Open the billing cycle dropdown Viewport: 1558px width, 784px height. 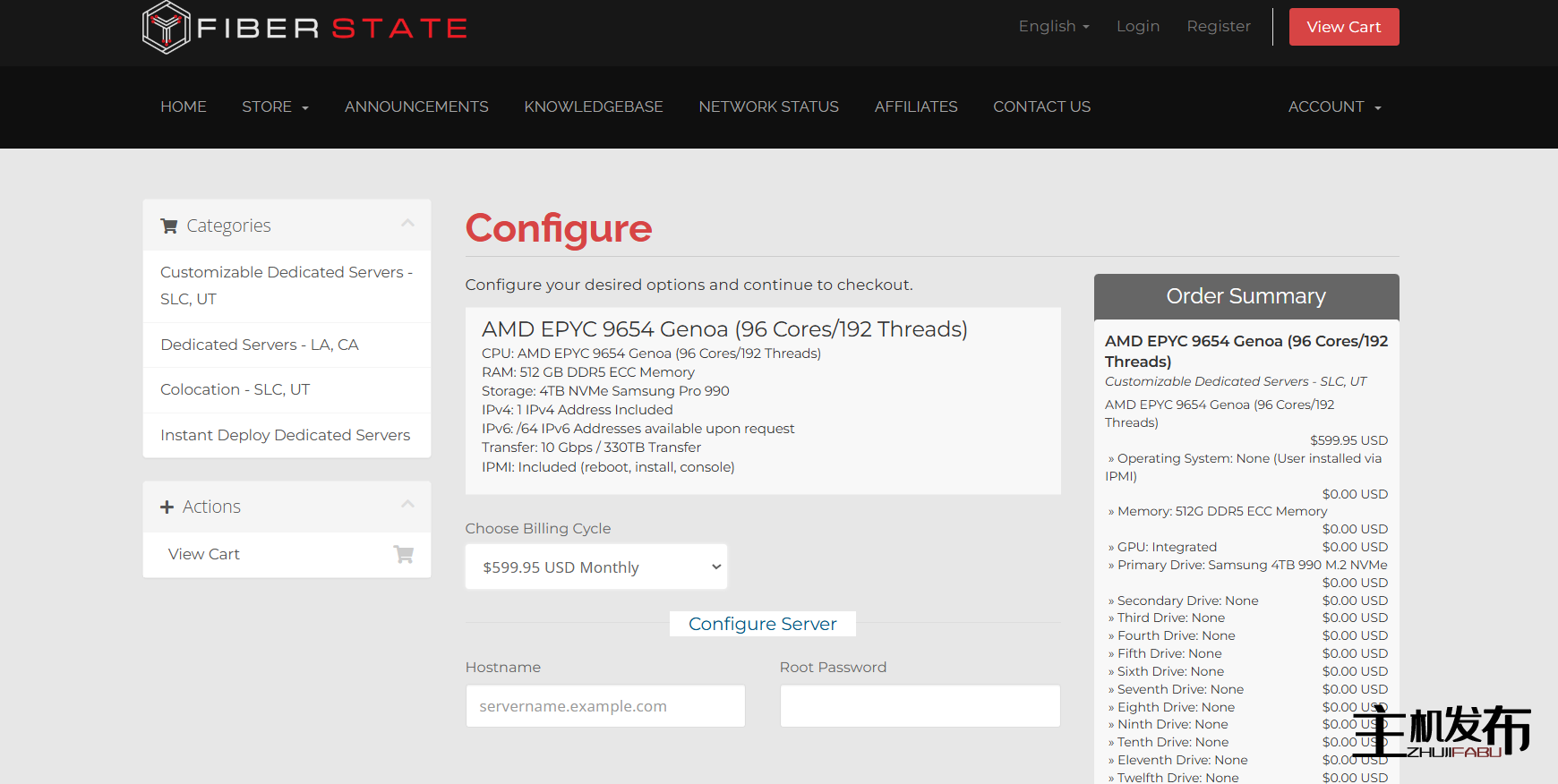[596, 567]
